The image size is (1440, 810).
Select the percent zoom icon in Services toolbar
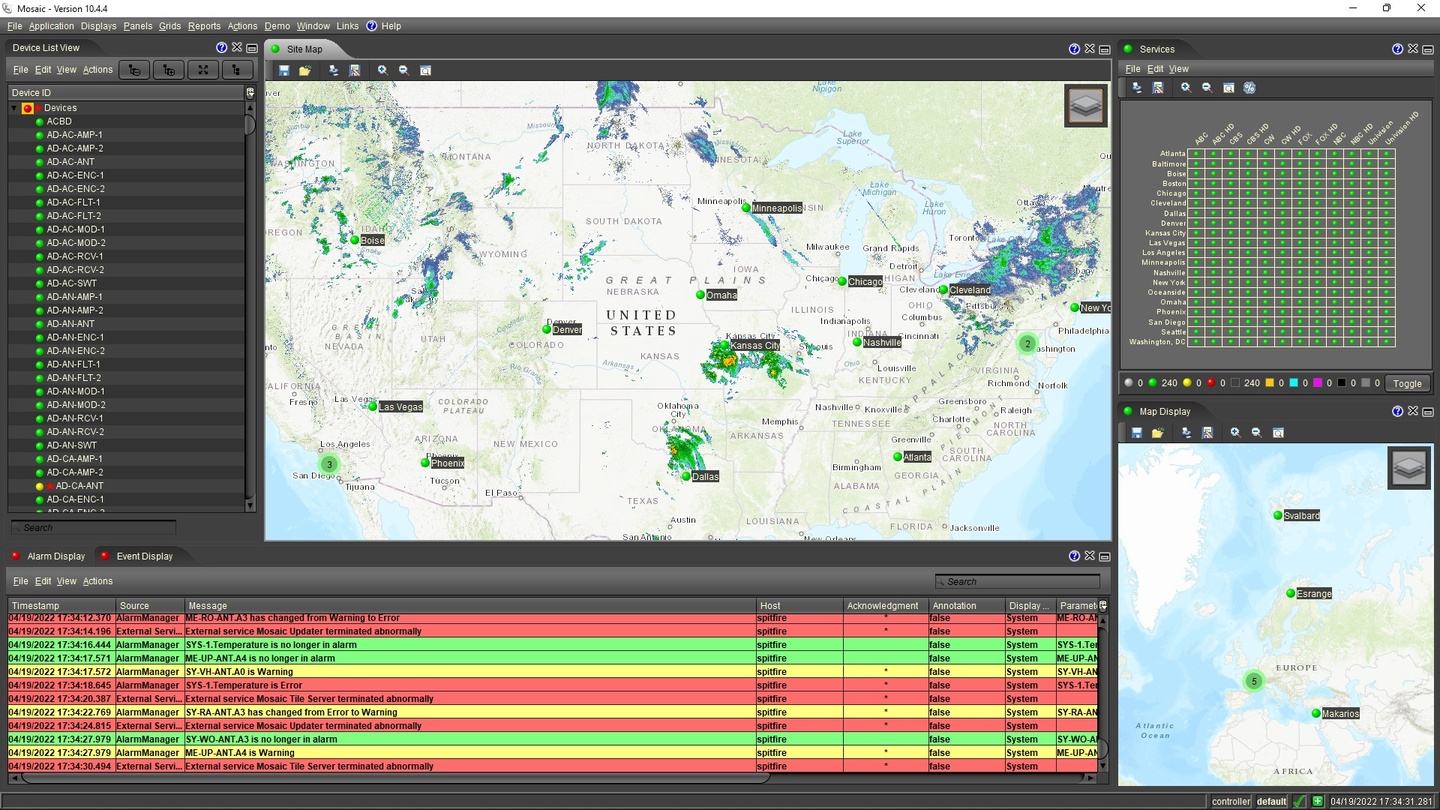(x=1249, y=87)
